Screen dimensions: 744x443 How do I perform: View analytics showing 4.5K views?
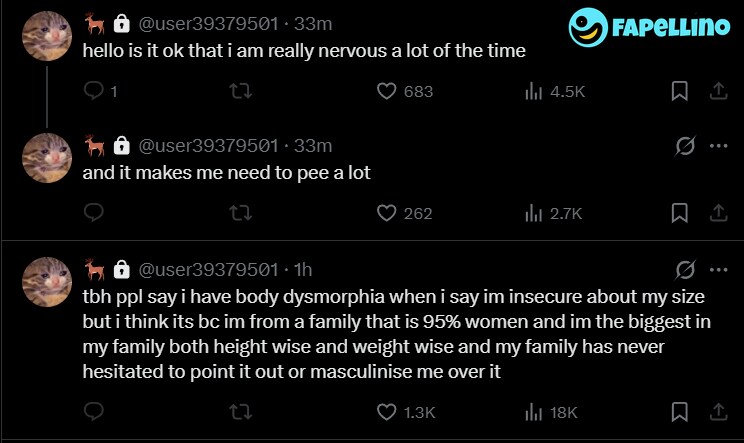coord(533,91)
